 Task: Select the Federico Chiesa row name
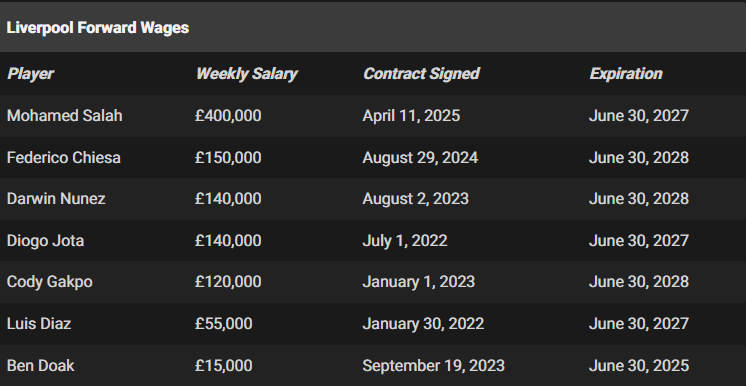[63, 158]
